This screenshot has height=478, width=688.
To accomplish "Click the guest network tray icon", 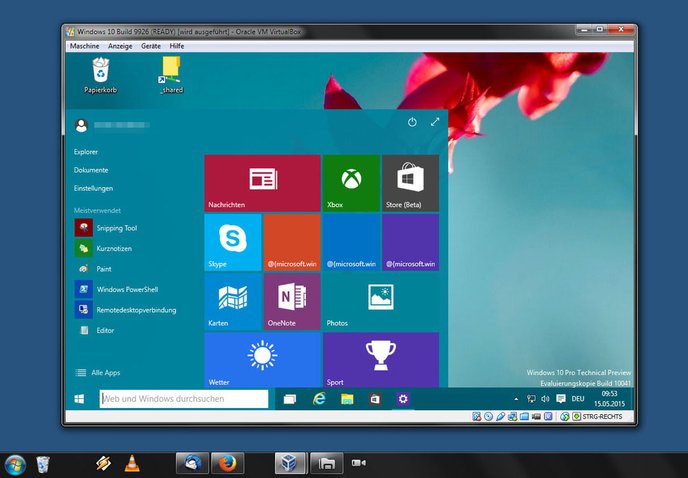I will 531,399.
